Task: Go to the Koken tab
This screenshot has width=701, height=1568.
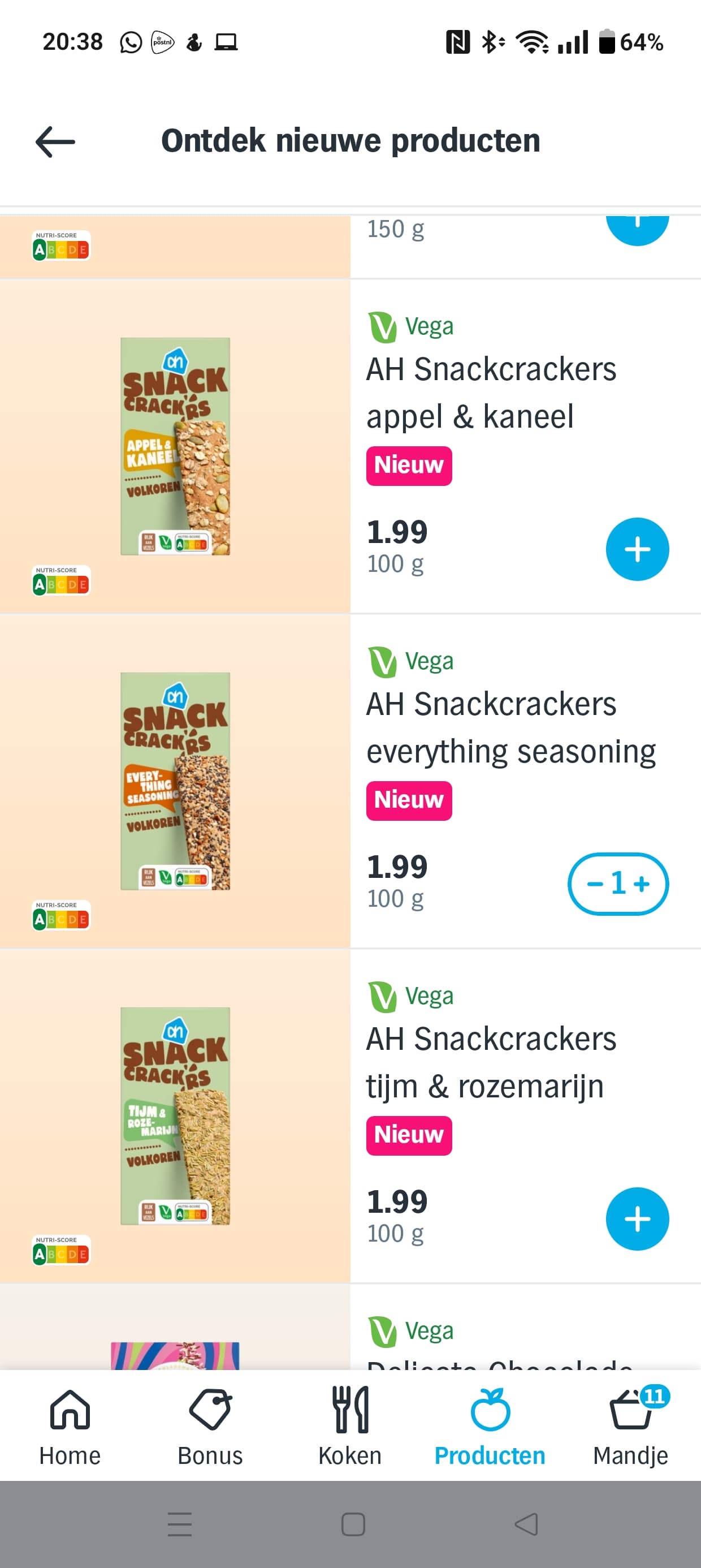Action: (350, 1425)
